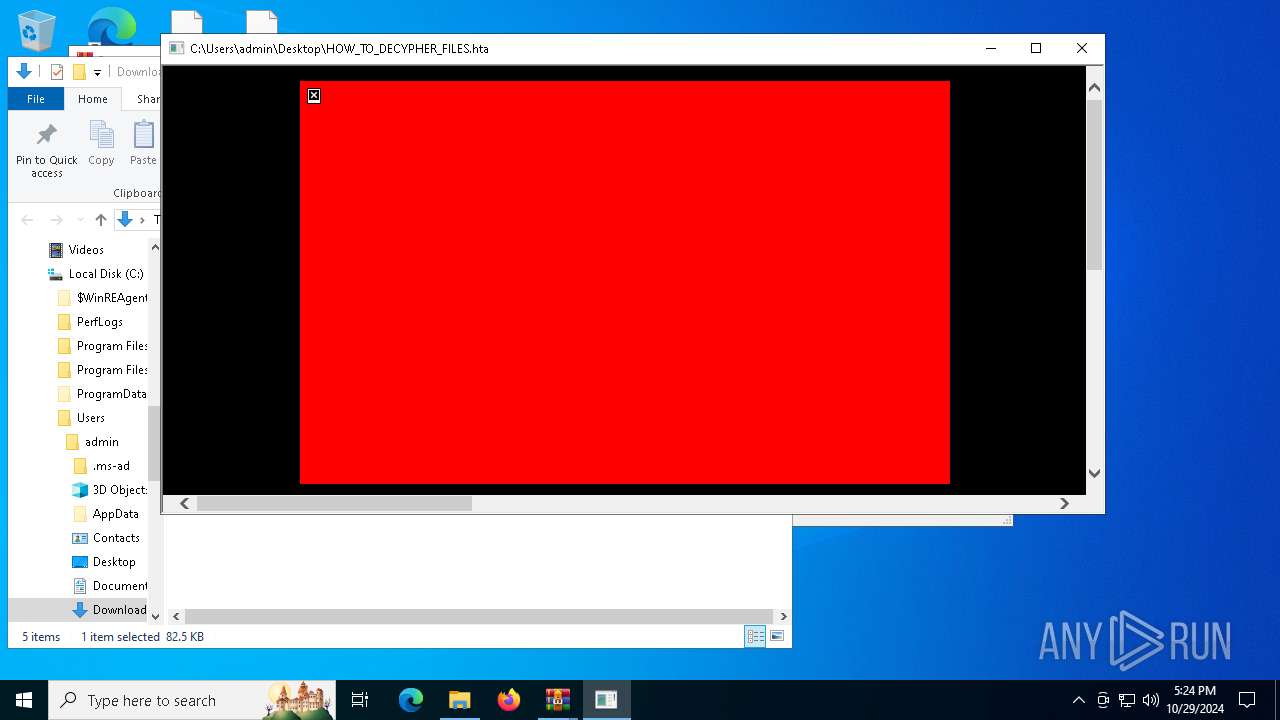Screen dimensions: 1280x720
Task: Select Videos in navigation tree
Action: pyautogui.click(x=86, y=250)
